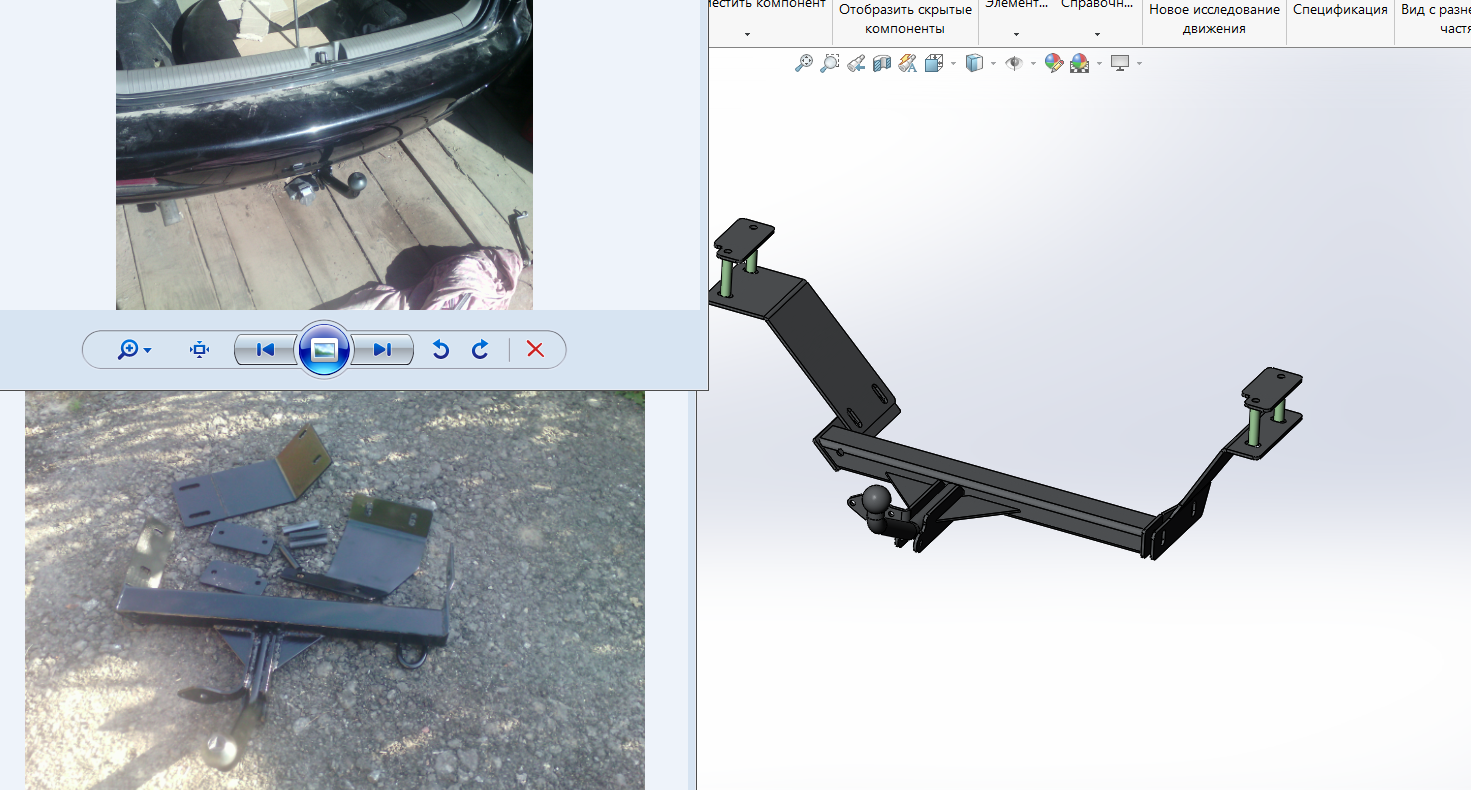Expand Элемент... dropdown arrow
The width and height of the screenshot is (1471, 790).
(1017, 34)
